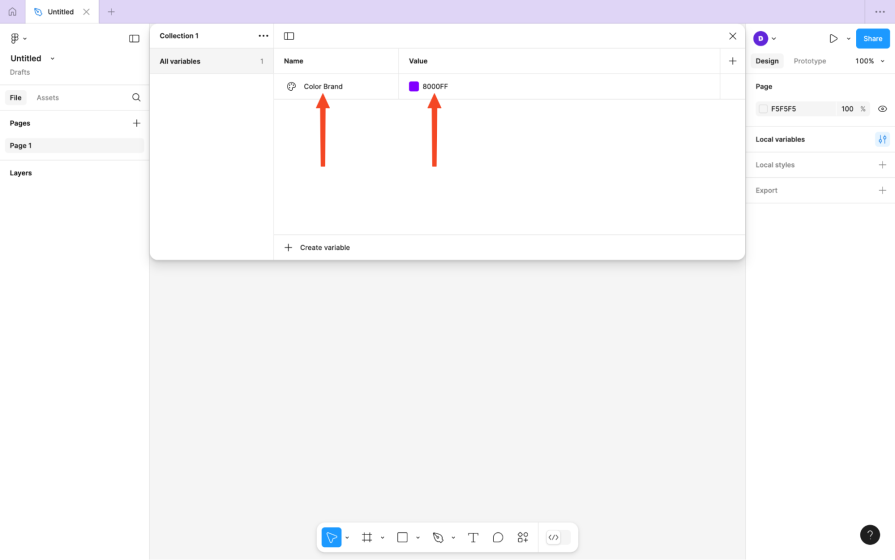Select the Frame tool
The image size is (895, 560).
[x=367, y=537]
